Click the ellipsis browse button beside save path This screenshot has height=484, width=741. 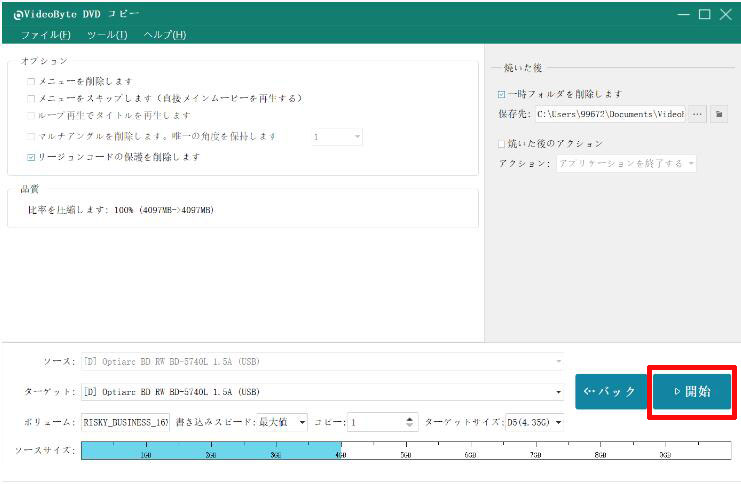(x=697, y=114)
